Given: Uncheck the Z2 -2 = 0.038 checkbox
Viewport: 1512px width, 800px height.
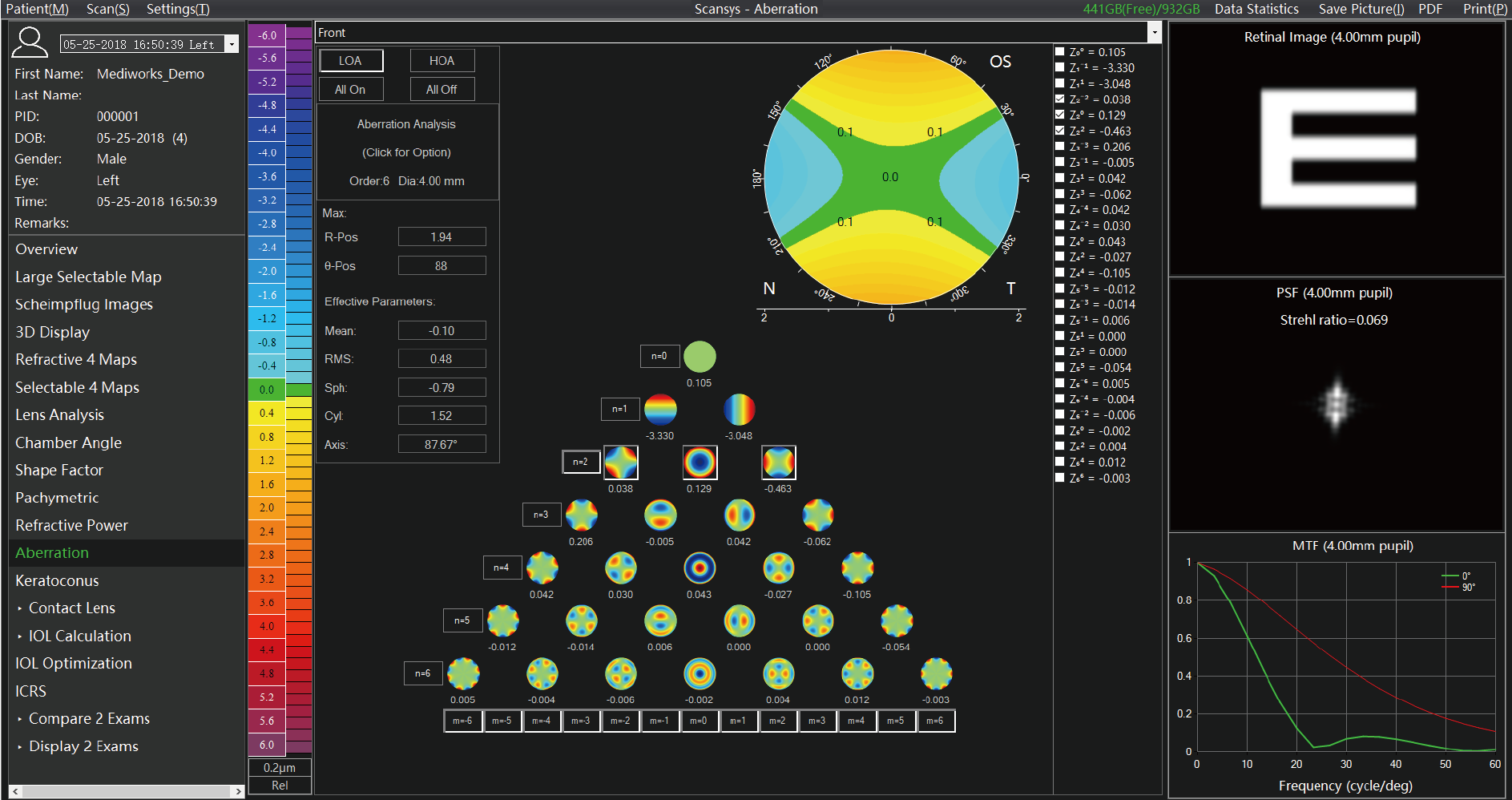Looking at the screenshot, I should coord(1060,99).
